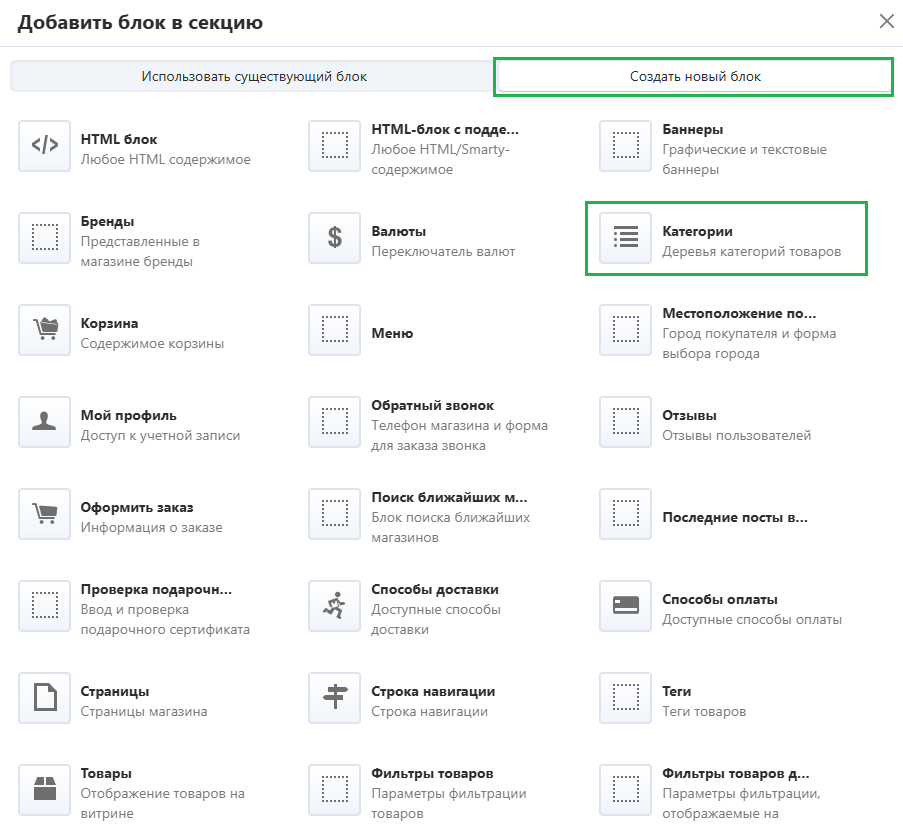Click the Страницы document icon
This screenshot has width=903, height=840.
(x=44, y=698)
